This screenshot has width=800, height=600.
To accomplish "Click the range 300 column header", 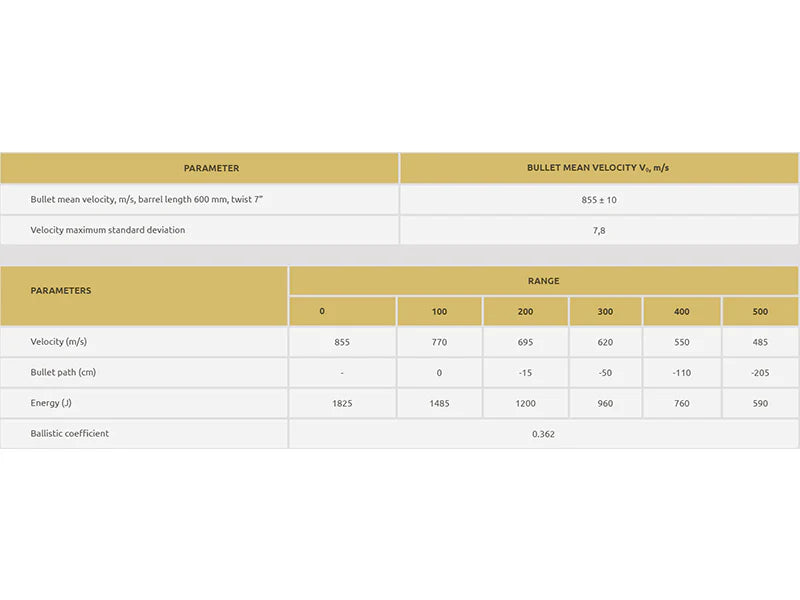I will 605,311.
